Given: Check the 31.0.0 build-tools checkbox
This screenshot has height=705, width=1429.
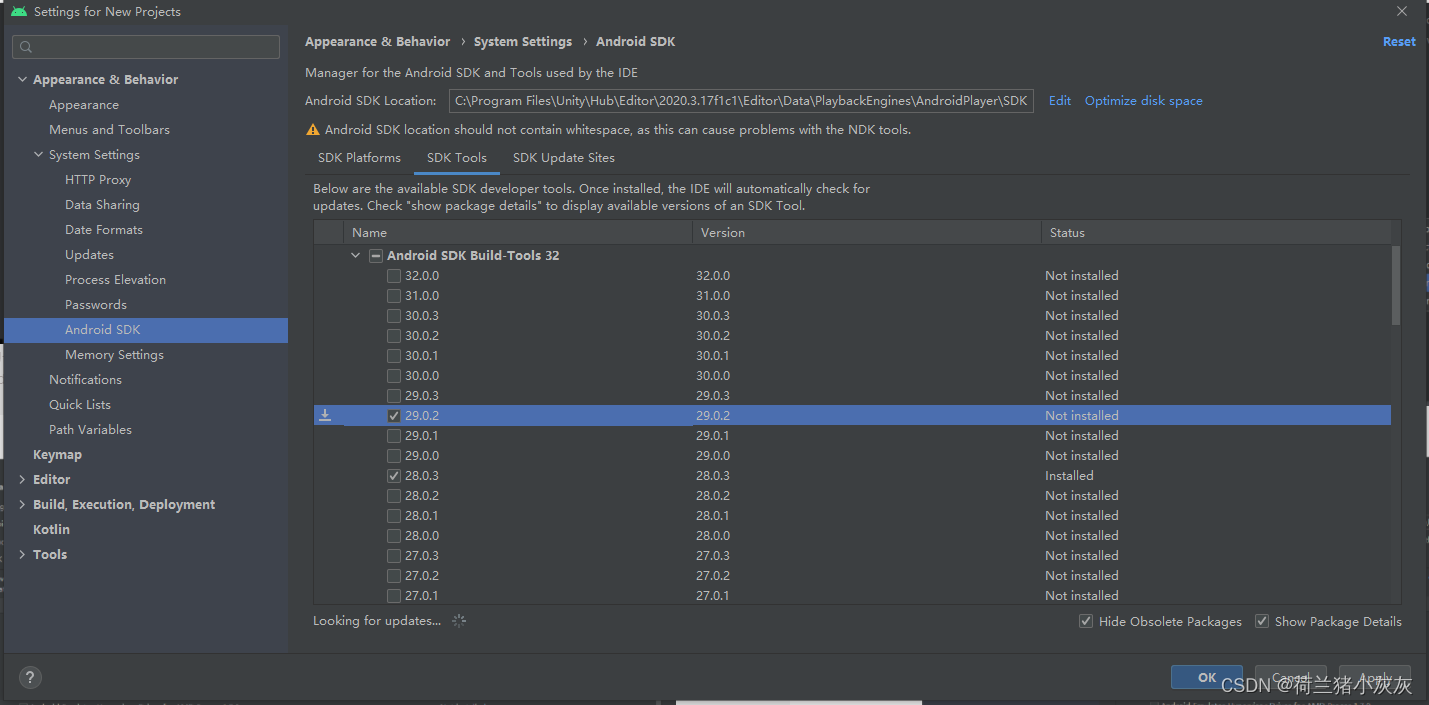Looking at the screenshot, I should [x=394, y=296].
